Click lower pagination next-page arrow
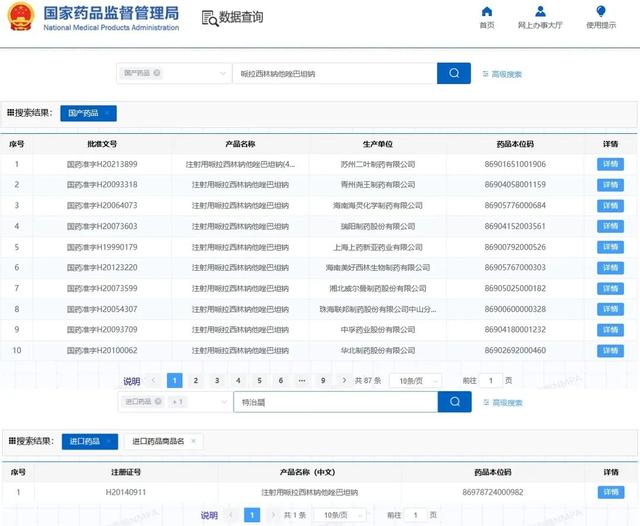Screen dimensions: 640x526 (x=273, y=515)
